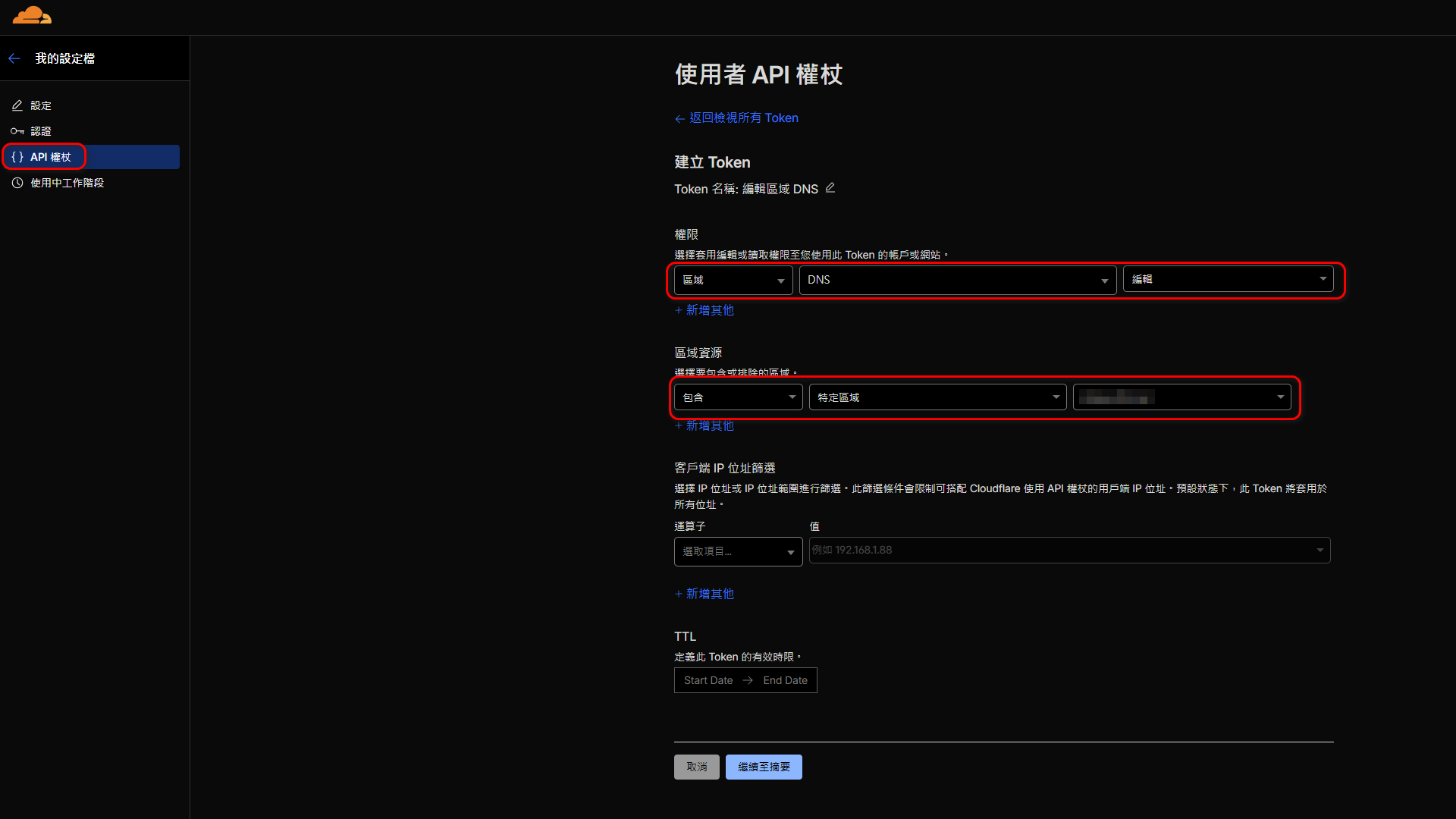Click the arrow icon between Start and End Date

(748, 680)
